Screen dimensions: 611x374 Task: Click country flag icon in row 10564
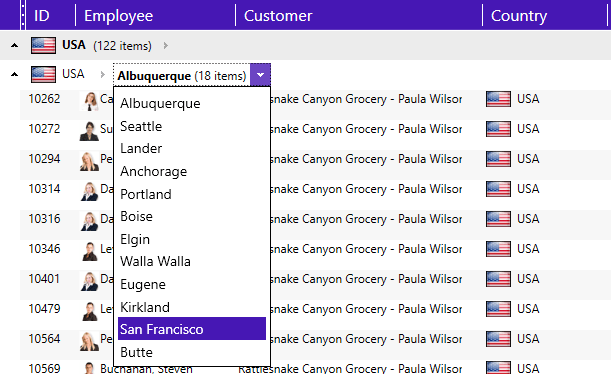coord(498,339)
